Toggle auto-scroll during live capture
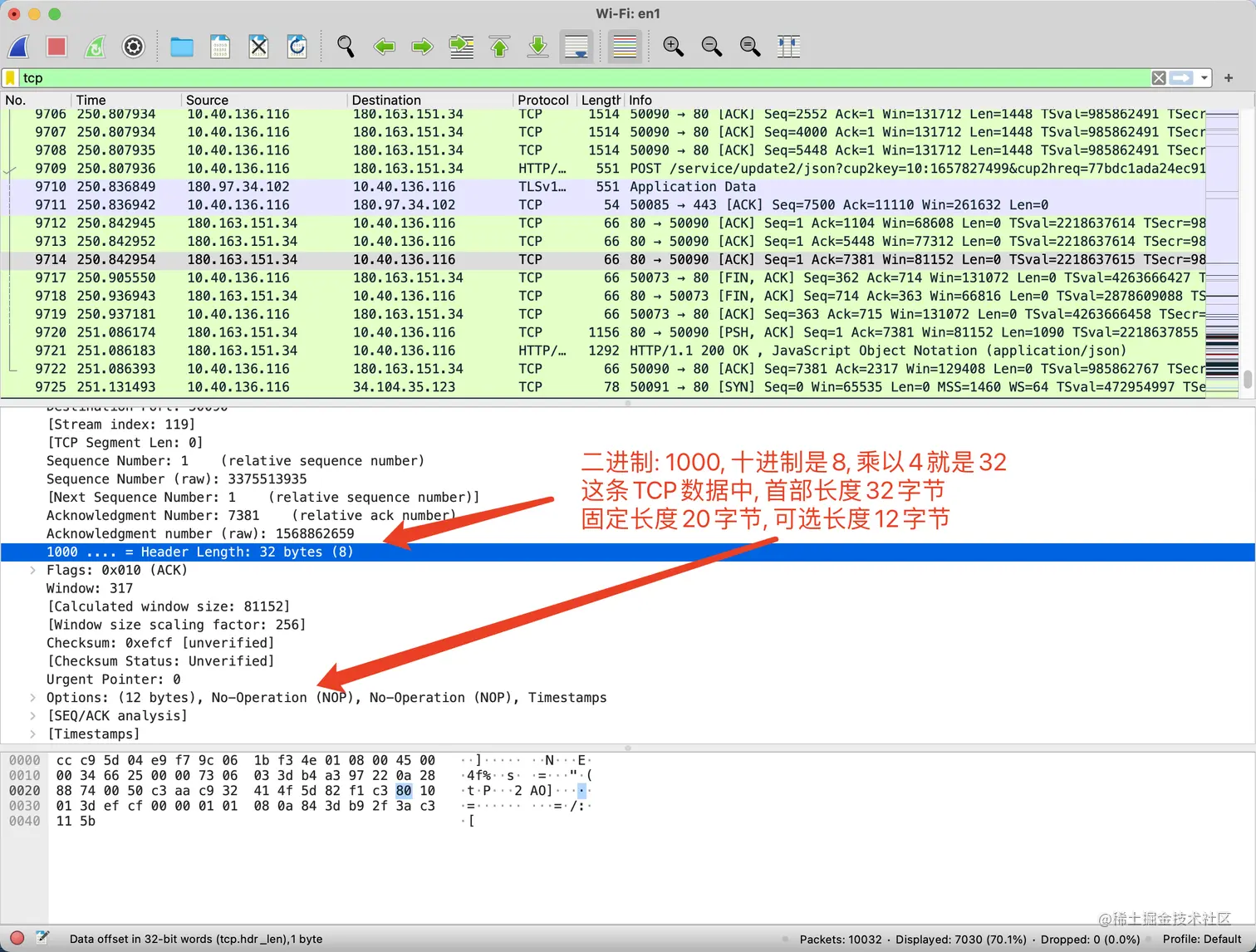Viewport: 1256px width, 952px height. (x=576, y=47)
